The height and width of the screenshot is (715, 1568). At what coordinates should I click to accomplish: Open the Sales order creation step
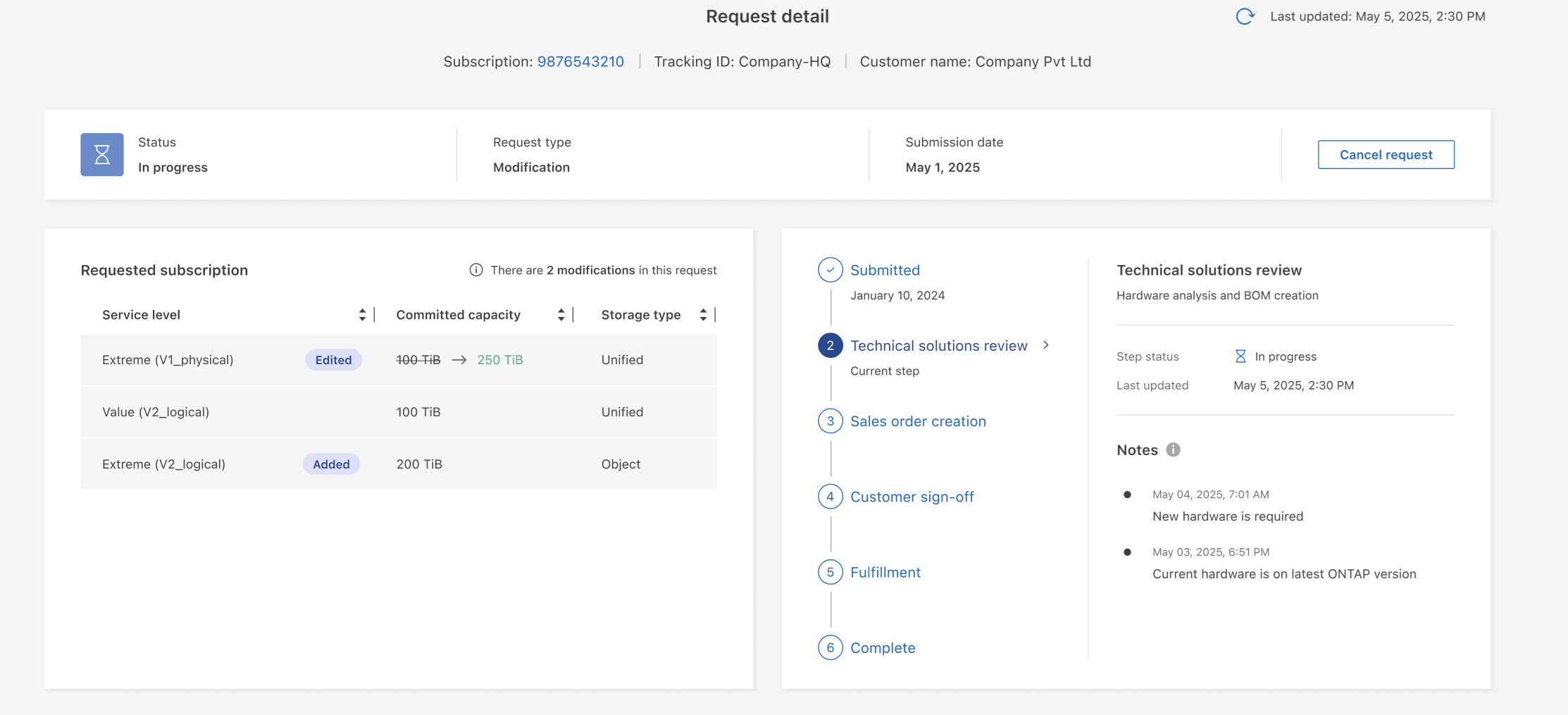(918, 421)
